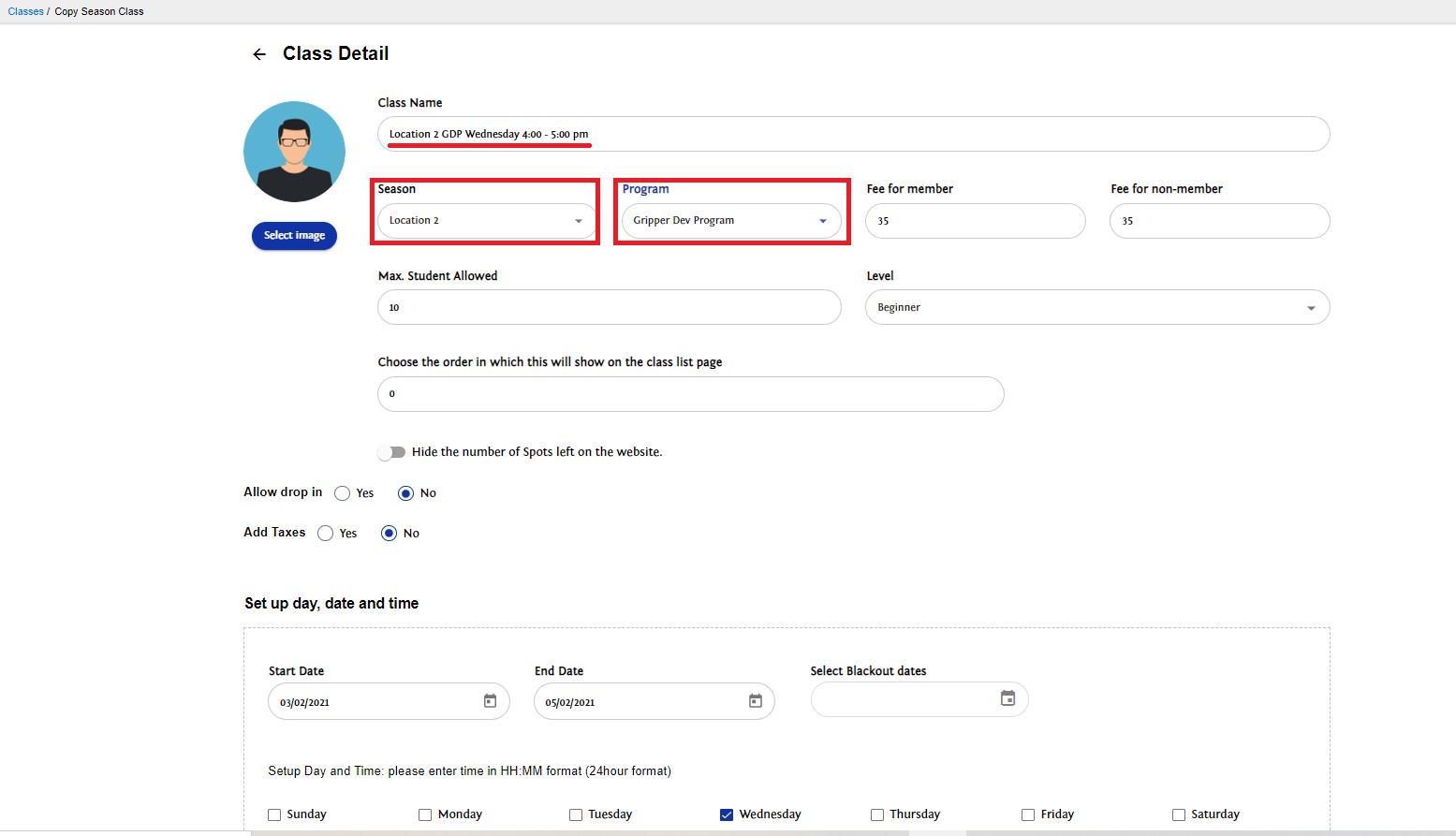
Task: Check the Friday checkbox
Action: tap(1028, 814)
